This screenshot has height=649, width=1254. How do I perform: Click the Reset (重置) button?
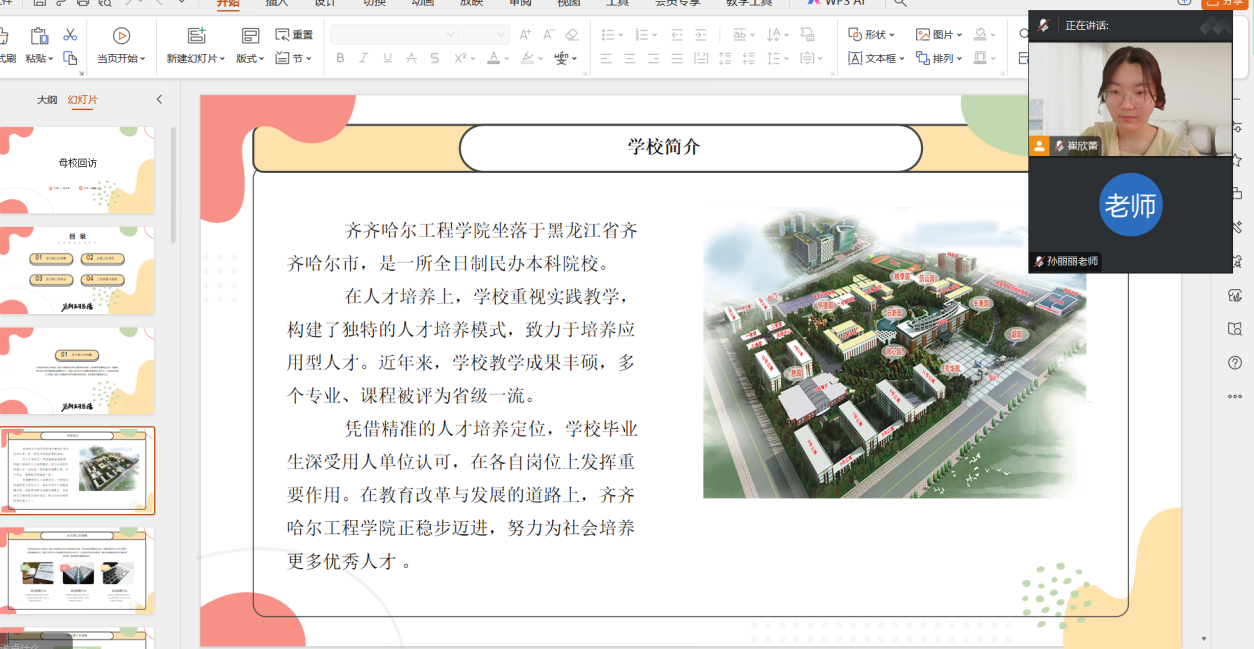(x=294, y=35)
